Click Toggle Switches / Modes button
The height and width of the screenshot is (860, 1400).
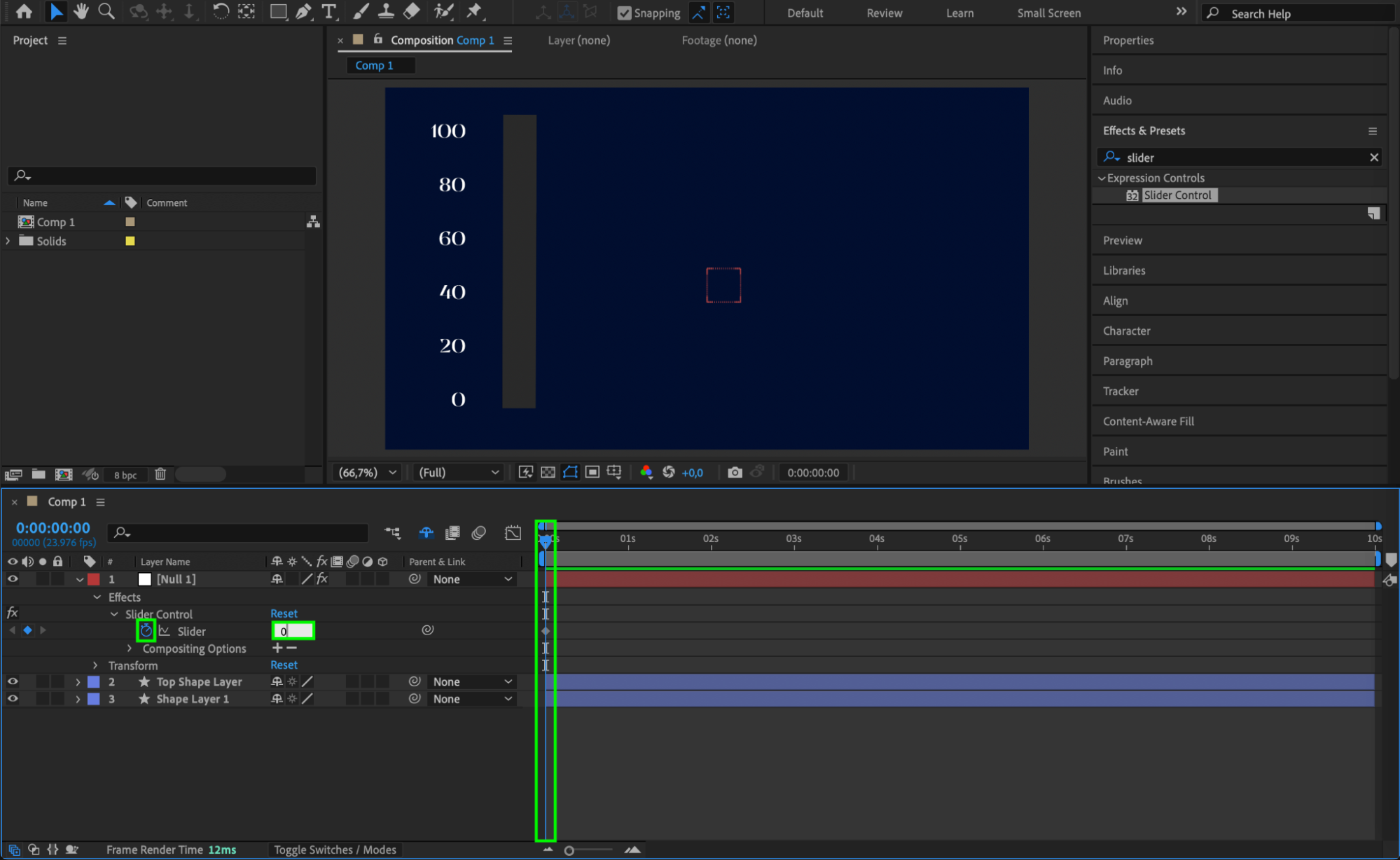coord(335,849)
